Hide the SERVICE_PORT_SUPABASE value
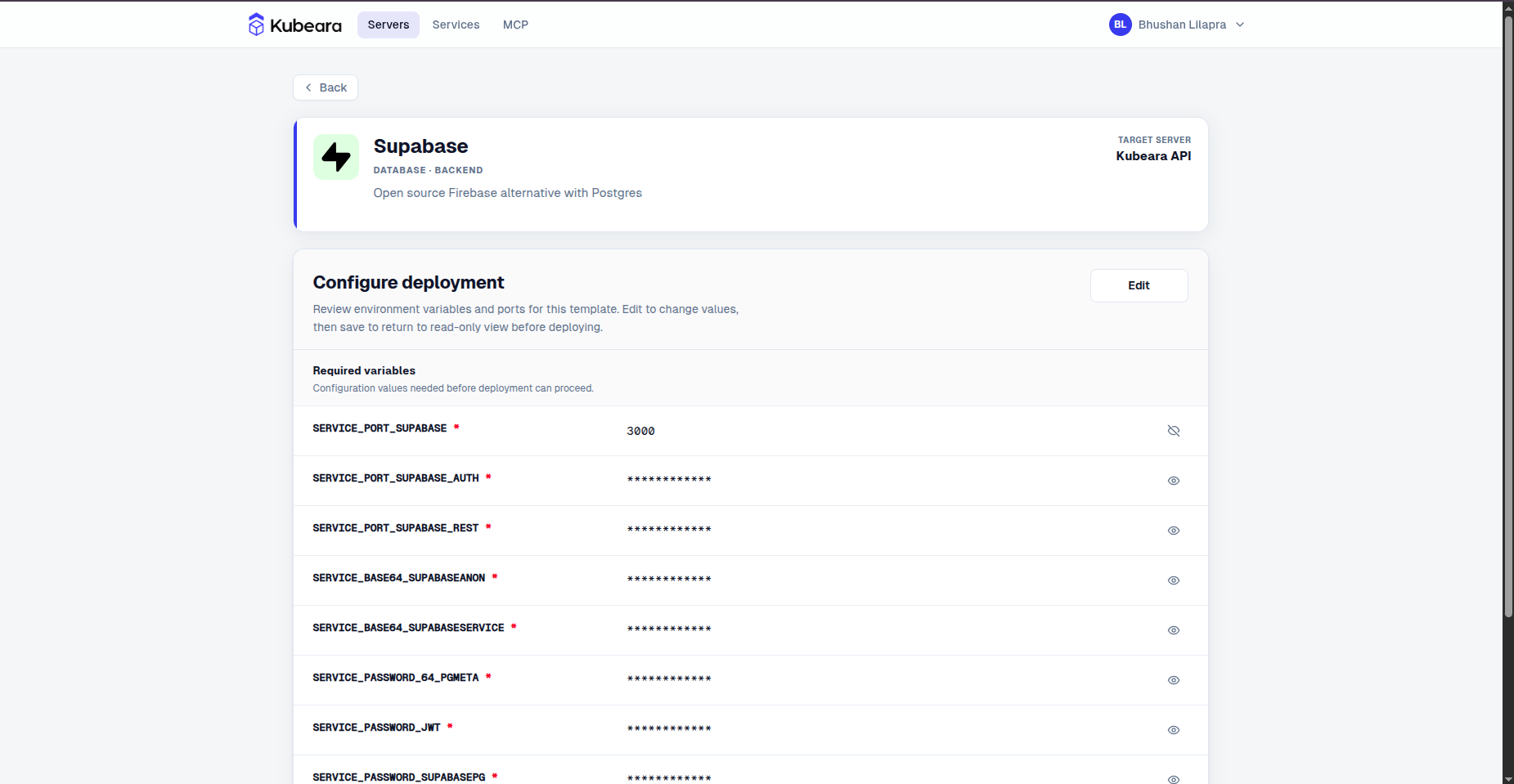1514x784 pixels. (x=1174, y=431)
